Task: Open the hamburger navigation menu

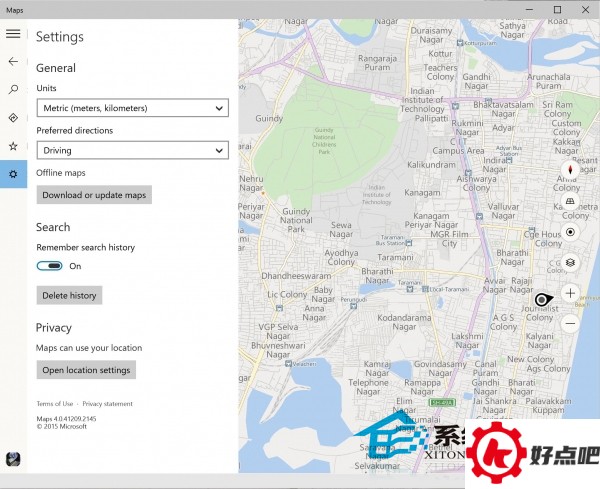Action: click(x=13, y=34)
